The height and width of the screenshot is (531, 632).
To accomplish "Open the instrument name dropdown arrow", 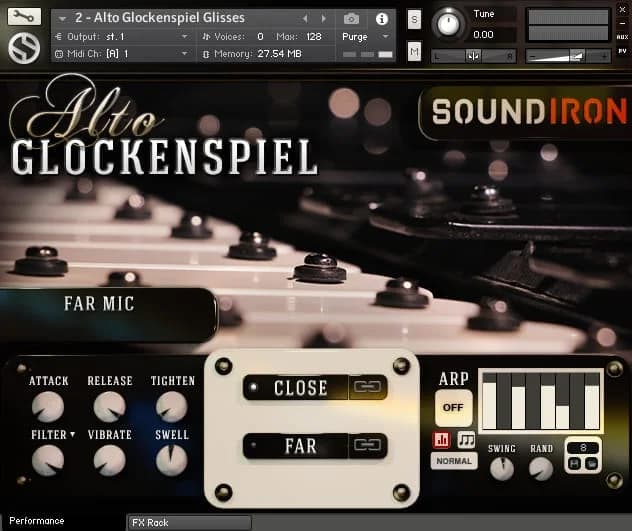I will point(62,19).
